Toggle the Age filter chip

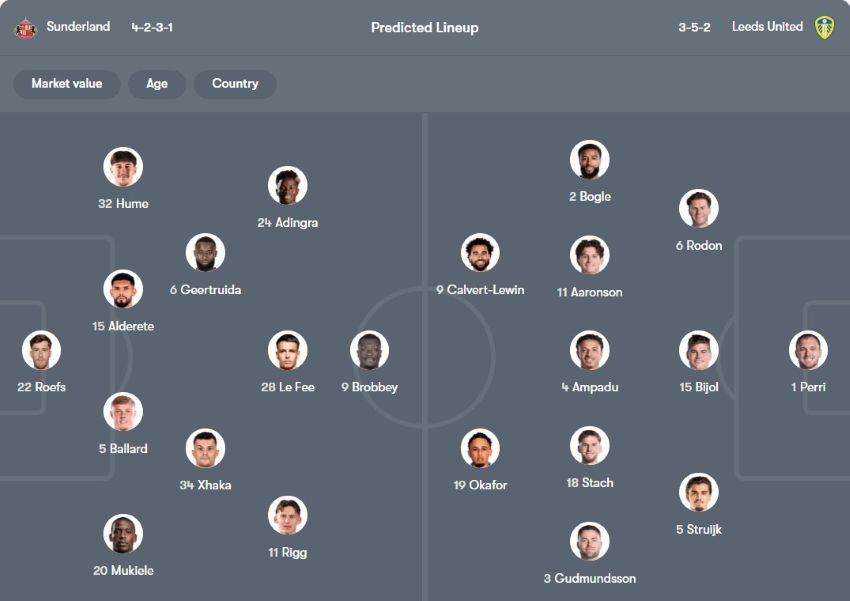(x=157, y=84)
